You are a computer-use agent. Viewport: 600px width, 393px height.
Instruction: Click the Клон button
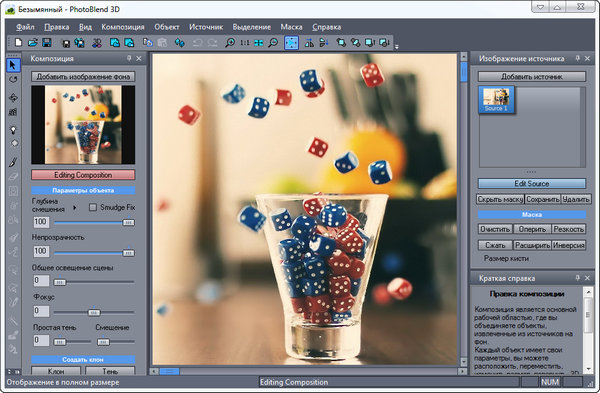(x=56, y=371)
